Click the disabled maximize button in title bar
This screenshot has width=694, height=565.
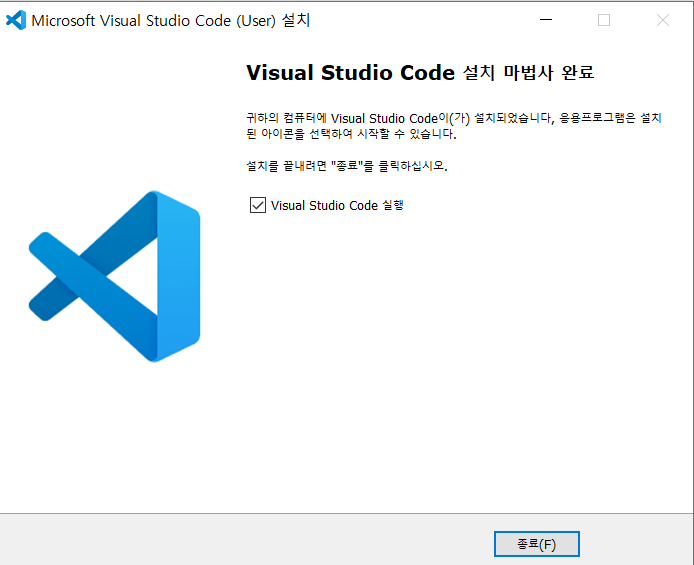point(604,20)
